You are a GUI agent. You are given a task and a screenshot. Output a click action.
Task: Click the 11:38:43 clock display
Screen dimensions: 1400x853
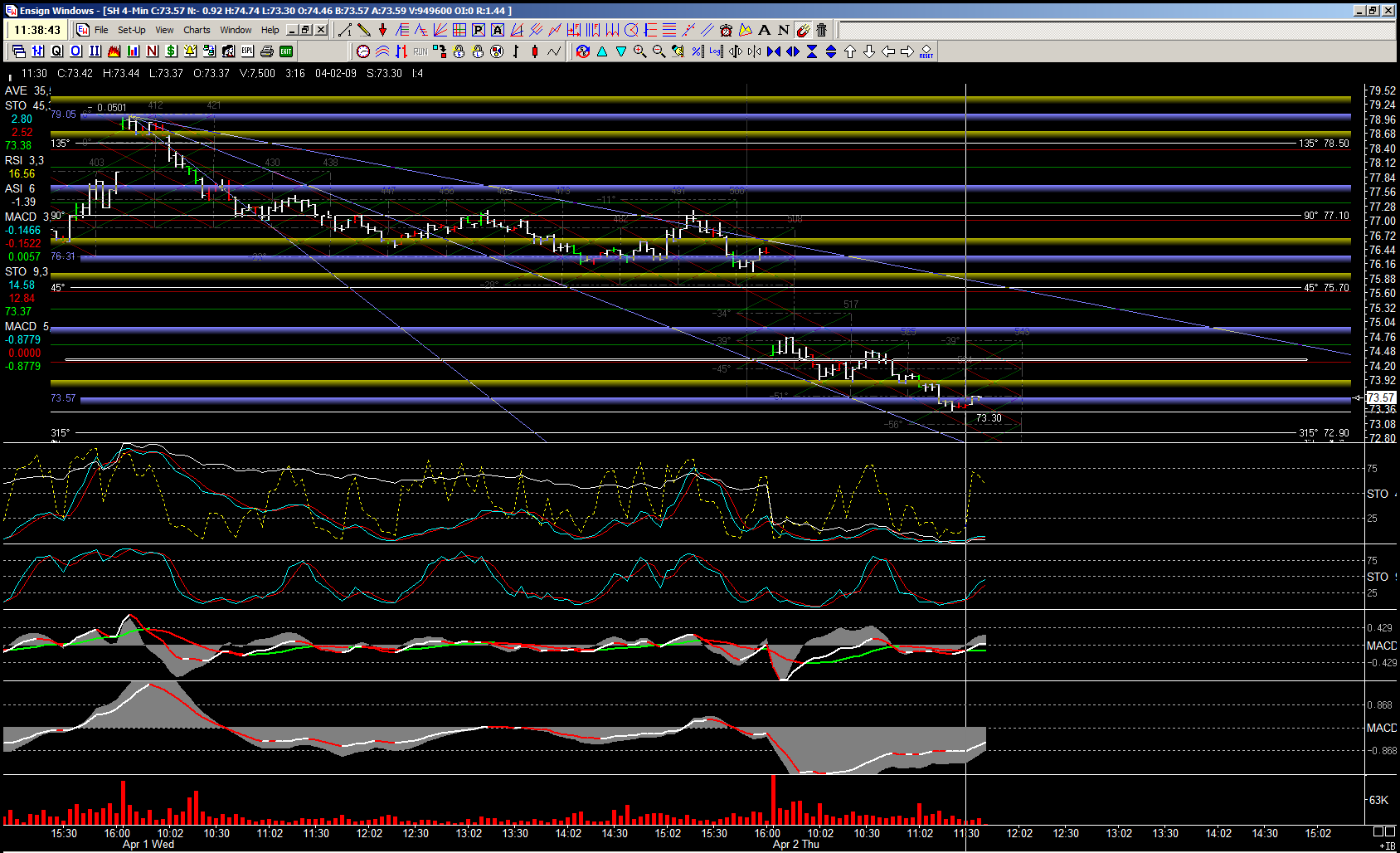(37, 30)
